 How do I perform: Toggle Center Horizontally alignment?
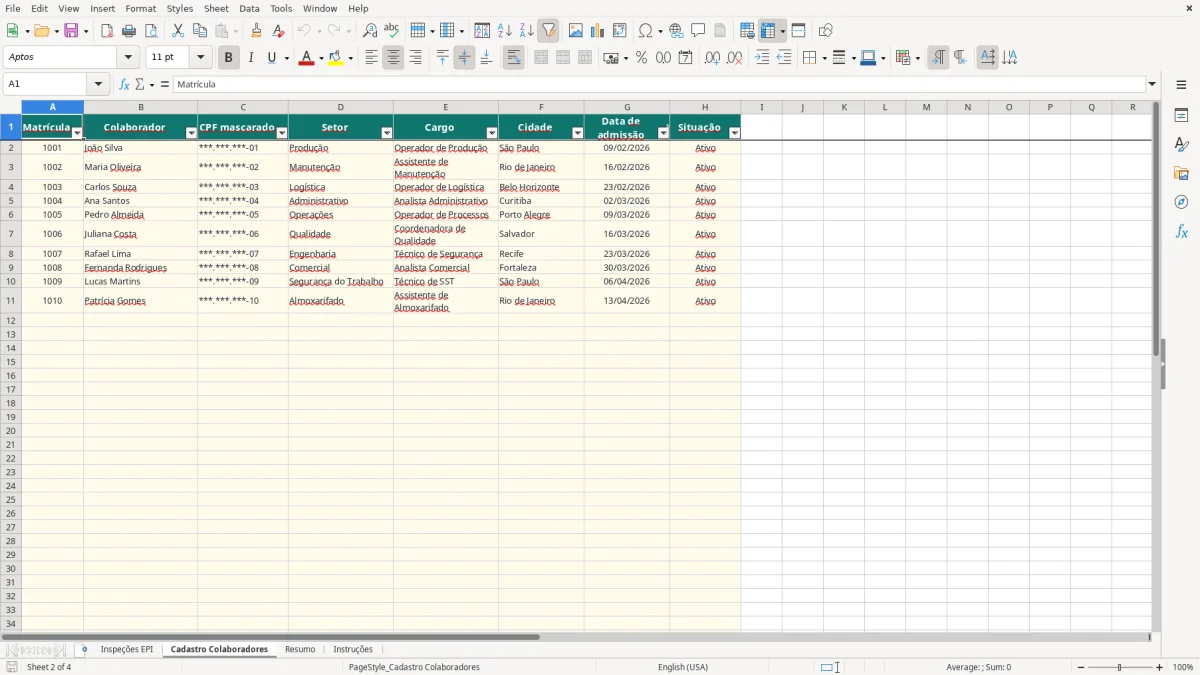(x=394, y=58)
